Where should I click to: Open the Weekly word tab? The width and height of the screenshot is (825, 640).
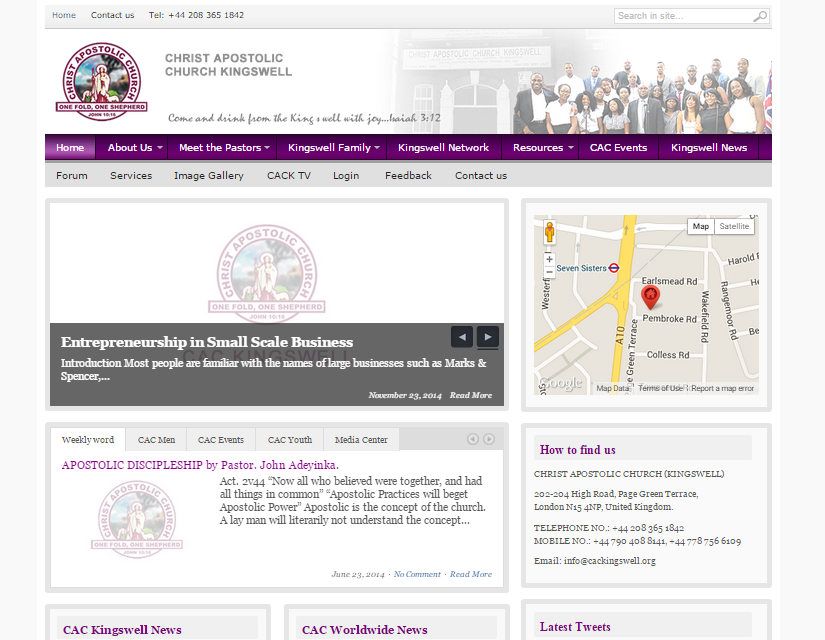(x=88, y=440)
